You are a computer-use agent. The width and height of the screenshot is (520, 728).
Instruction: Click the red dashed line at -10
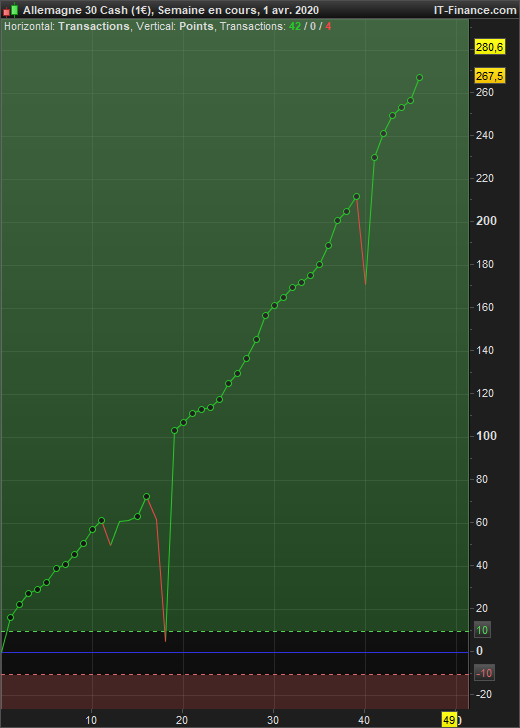pyautogui.click(x=234, y=674)
